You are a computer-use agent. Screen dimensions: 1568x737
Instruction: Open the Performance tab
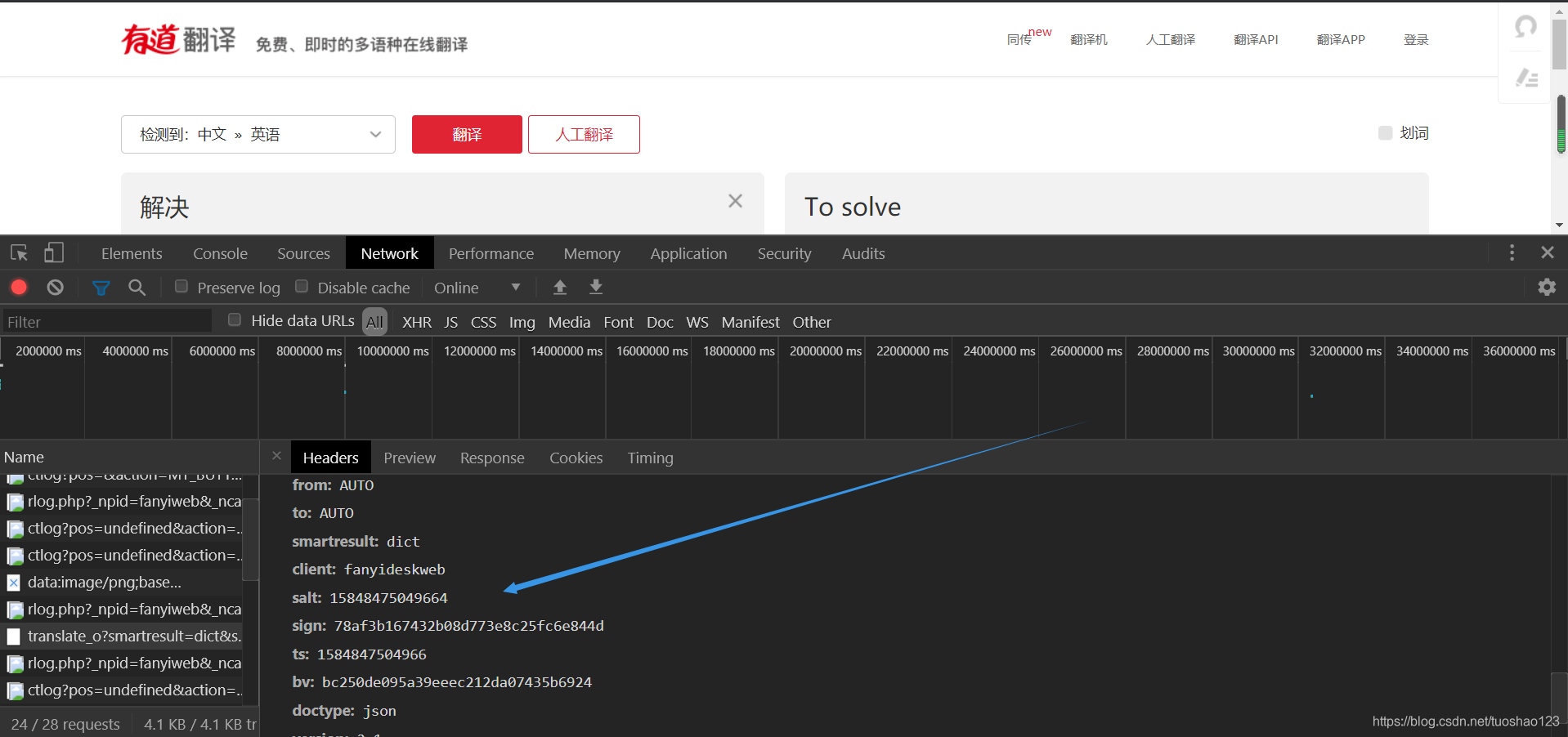tap(491, 253)
